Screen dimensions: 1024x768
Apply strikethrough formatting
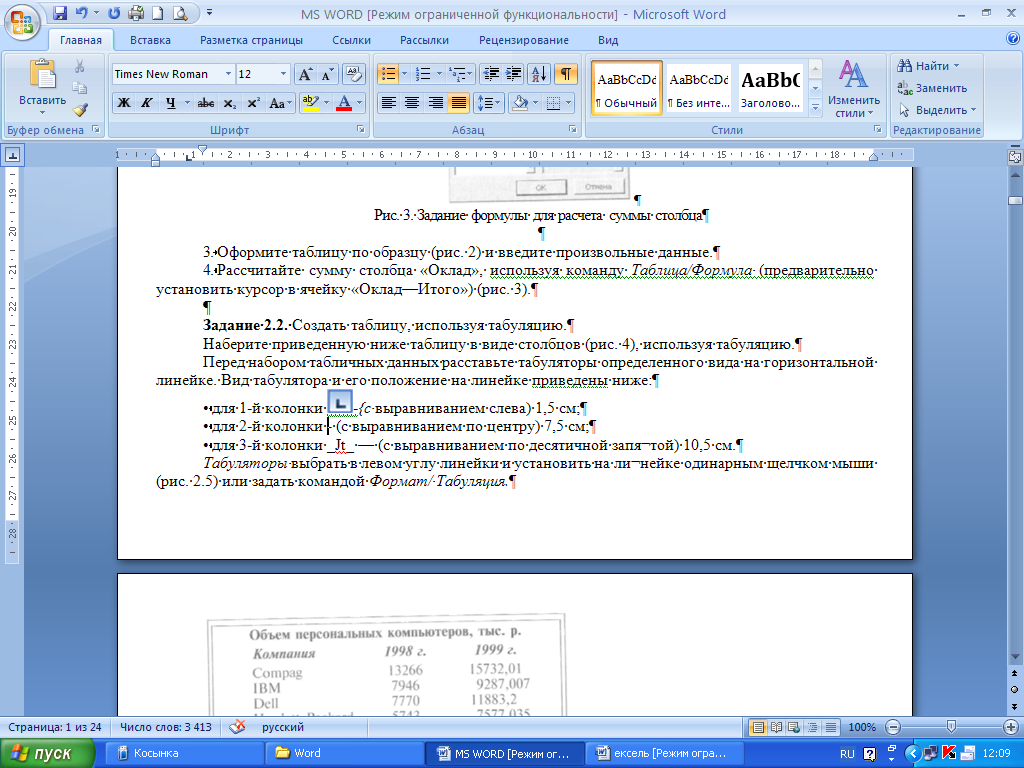click(206, 103)
